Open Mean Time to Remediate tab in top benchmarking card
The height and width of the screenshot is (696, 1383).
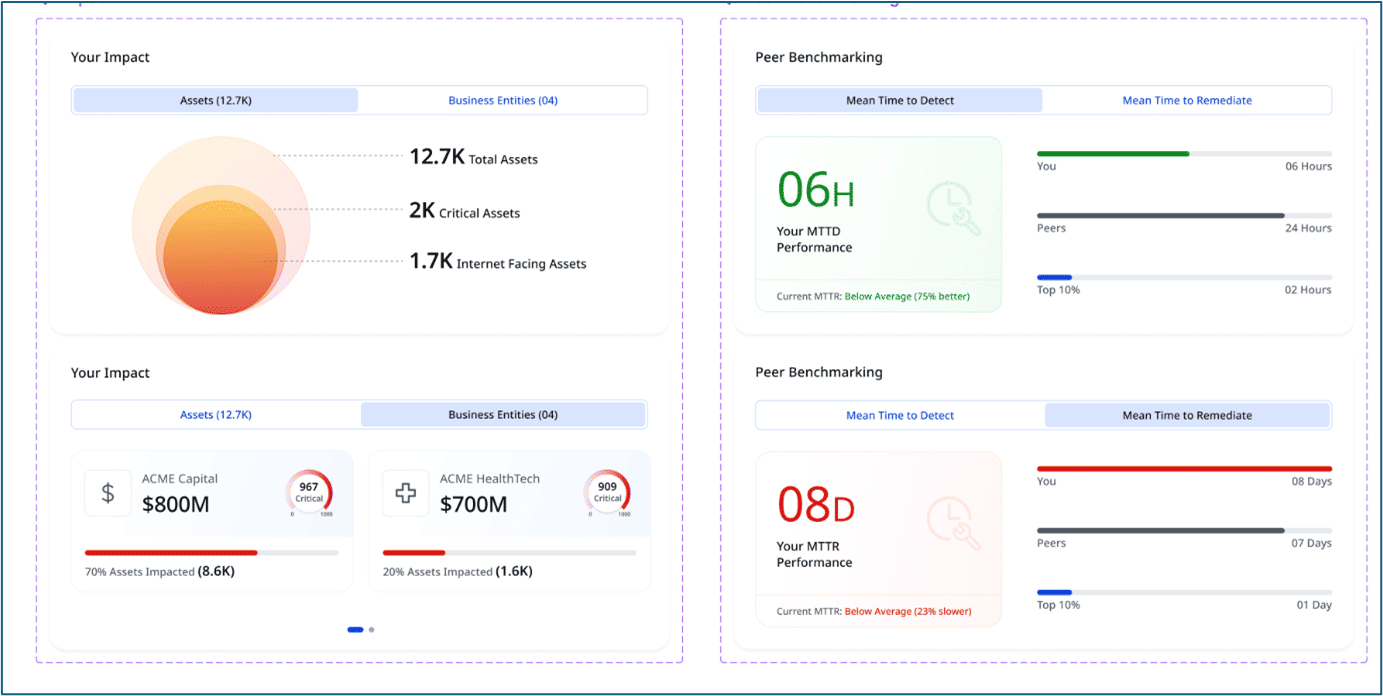click(1187, 100)
